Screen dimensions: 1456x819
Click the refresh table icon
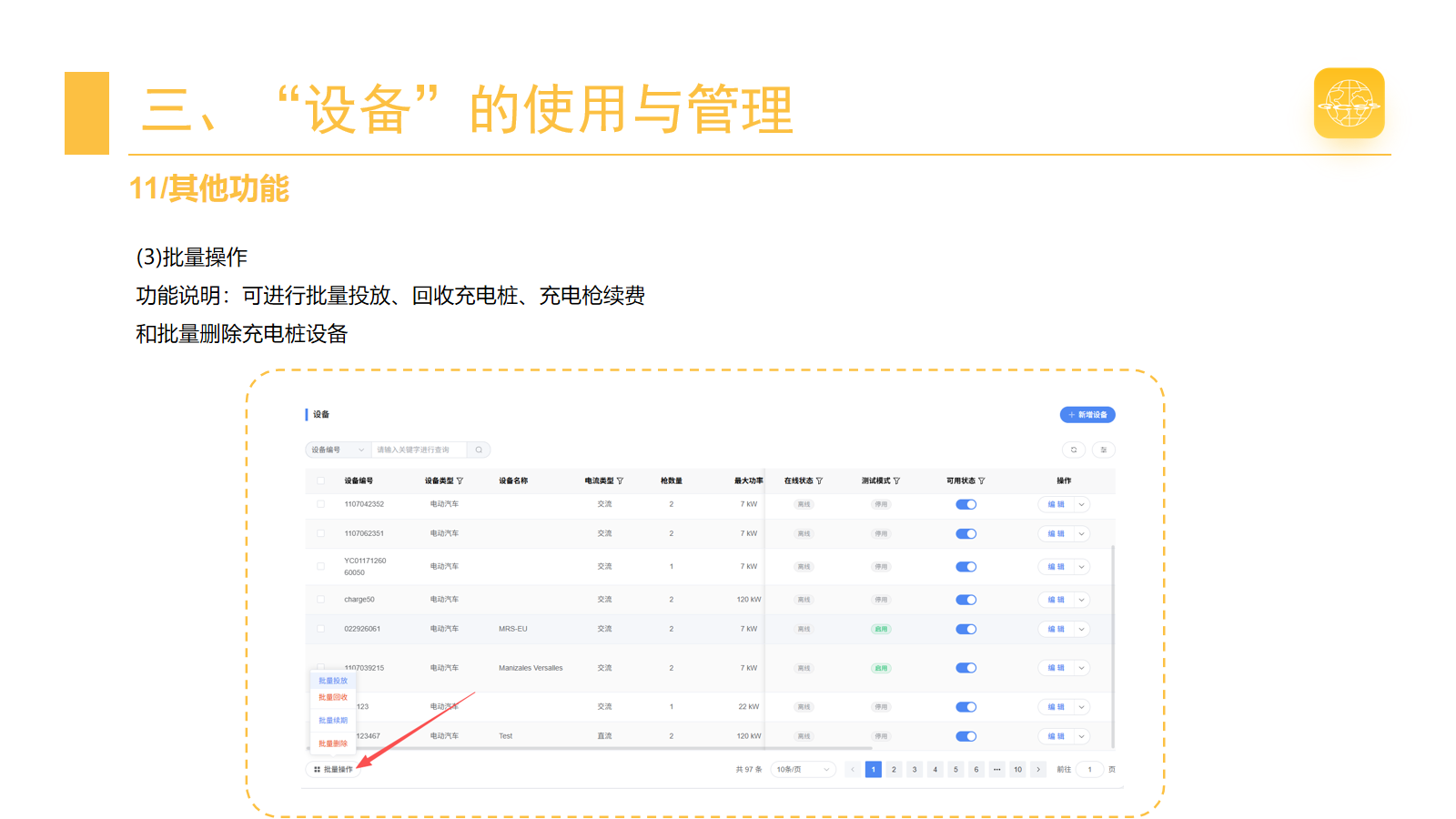coord(1074,450)
